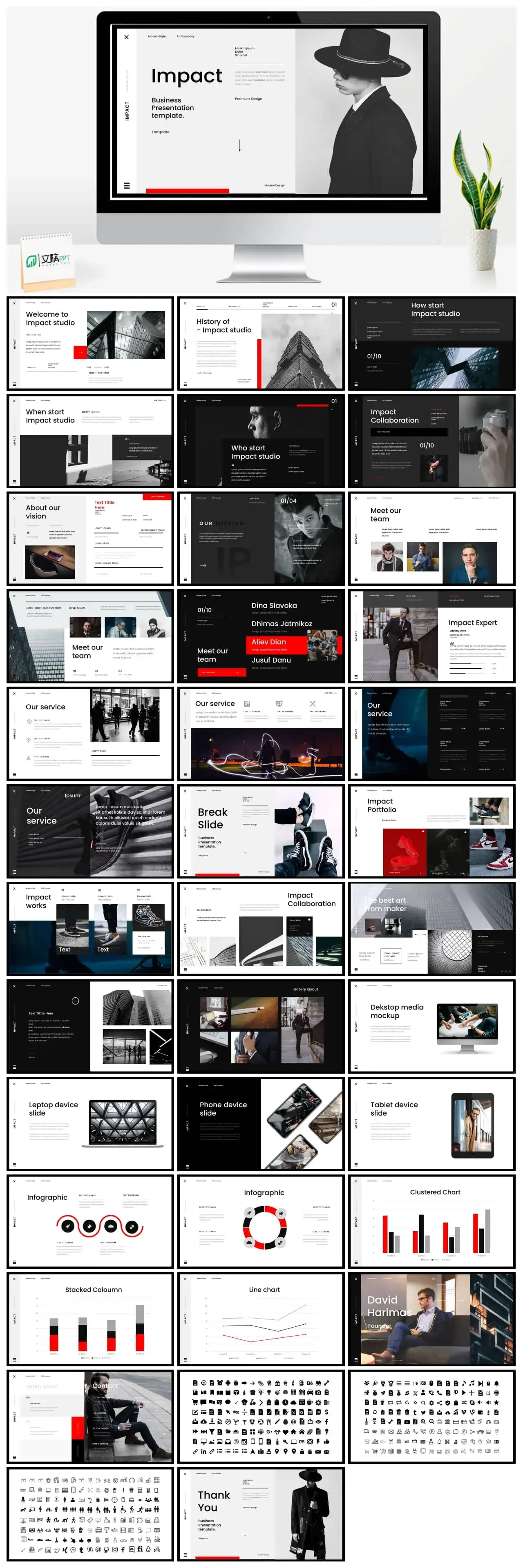The image size is (523, 1568).
Task: Click 'Art Company' on the hero slide
Action: pyautogui.click(x=186, y=36)
